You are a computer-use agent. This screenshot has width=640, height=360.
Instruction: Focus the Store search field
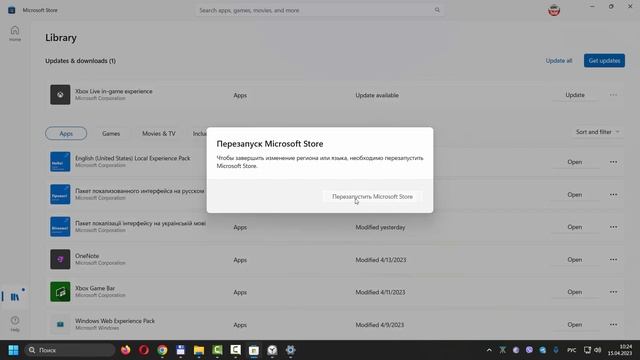pyautogui.click(x=320, y=10)
